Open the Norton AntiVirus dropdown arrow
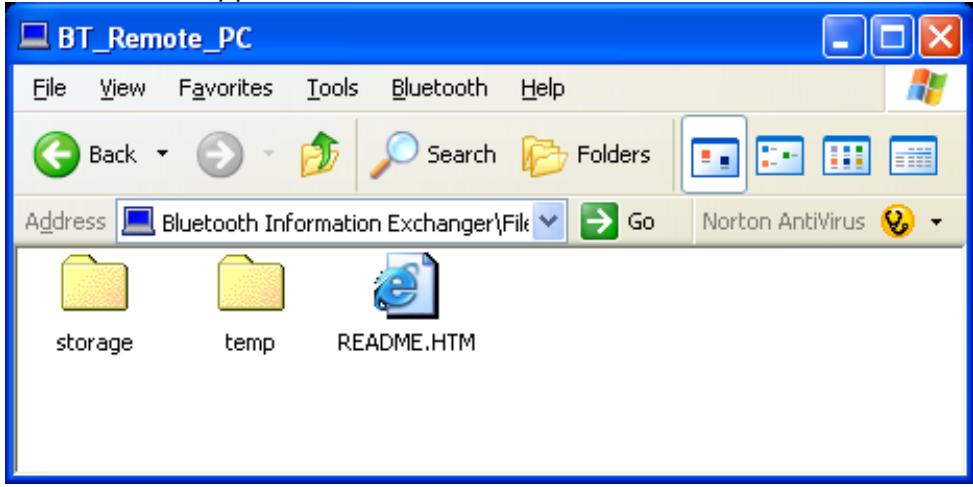The width and height of the screenshot is (973, 487). click(936, 222)
